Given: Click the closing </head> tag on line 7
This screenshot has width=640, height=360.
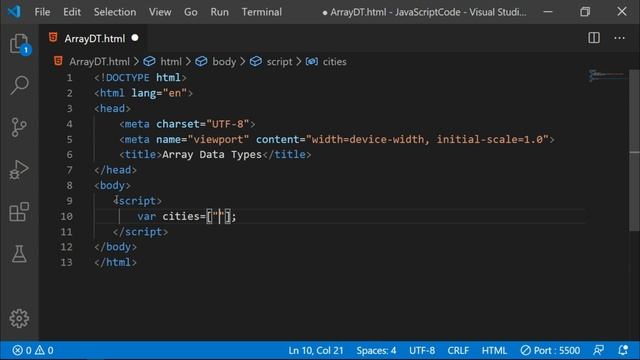Looking at the screenshot, I should pyautogui.click(x=116, y=170).
